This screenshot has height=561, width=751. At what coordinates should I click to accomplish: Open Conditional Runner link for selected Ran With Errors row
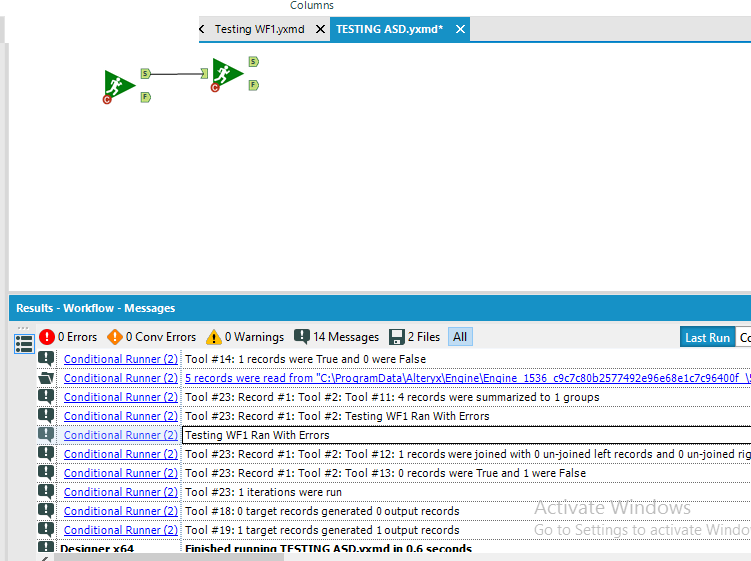pos(121,435)
